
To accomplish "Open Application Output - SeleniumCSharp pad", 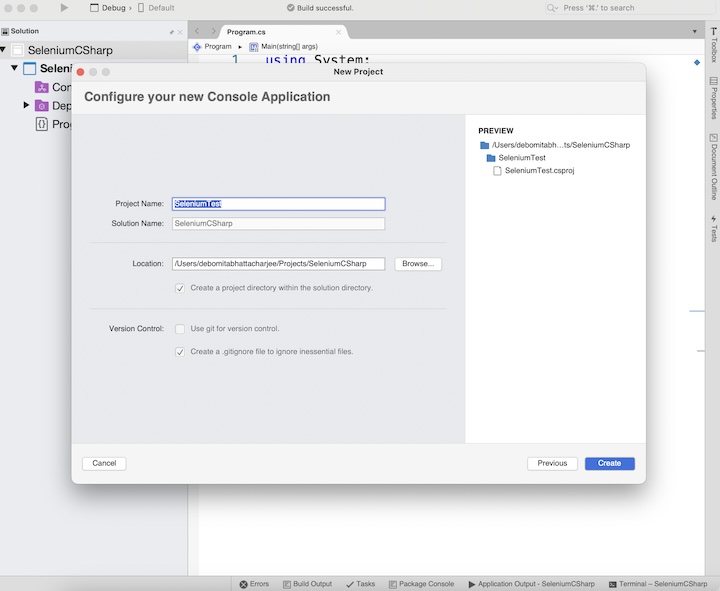I will click(531, 584).
